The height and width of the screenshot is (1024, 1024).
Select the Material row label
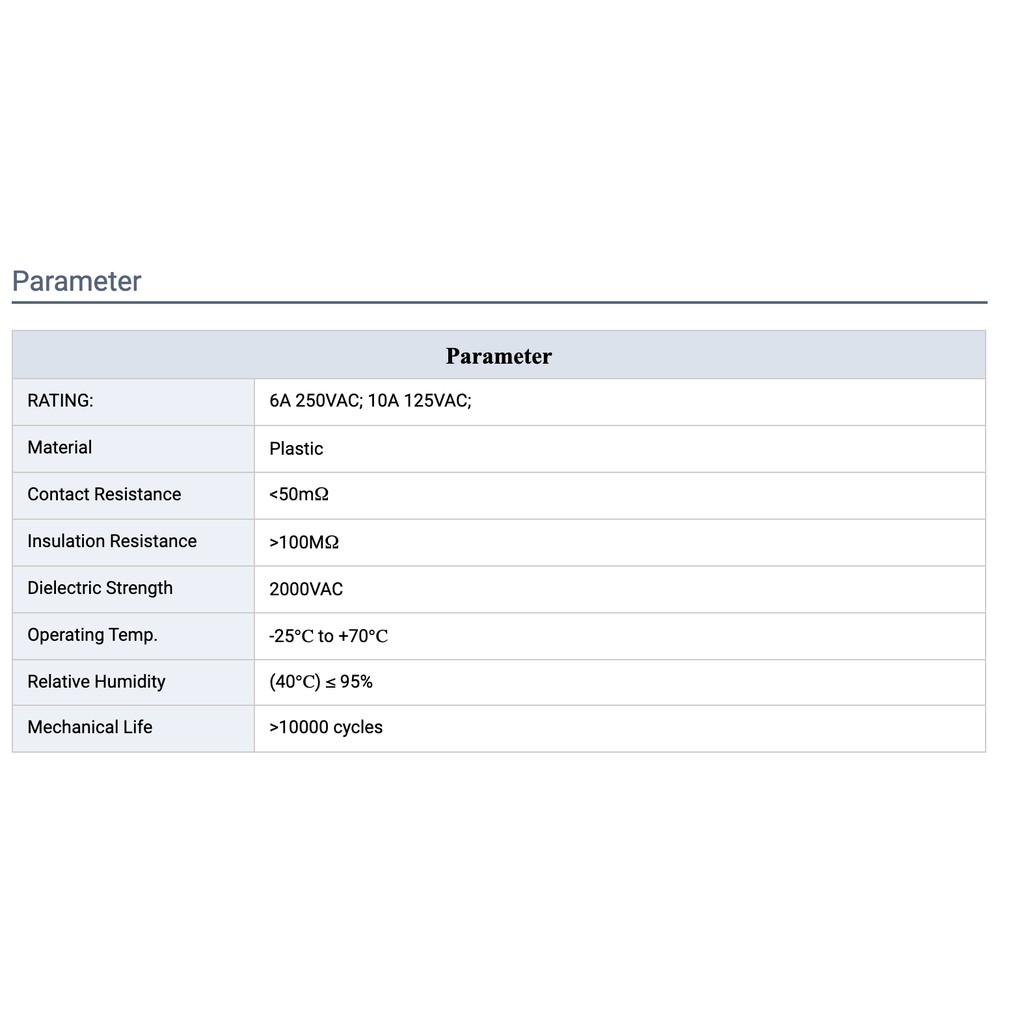pos(60,448)
